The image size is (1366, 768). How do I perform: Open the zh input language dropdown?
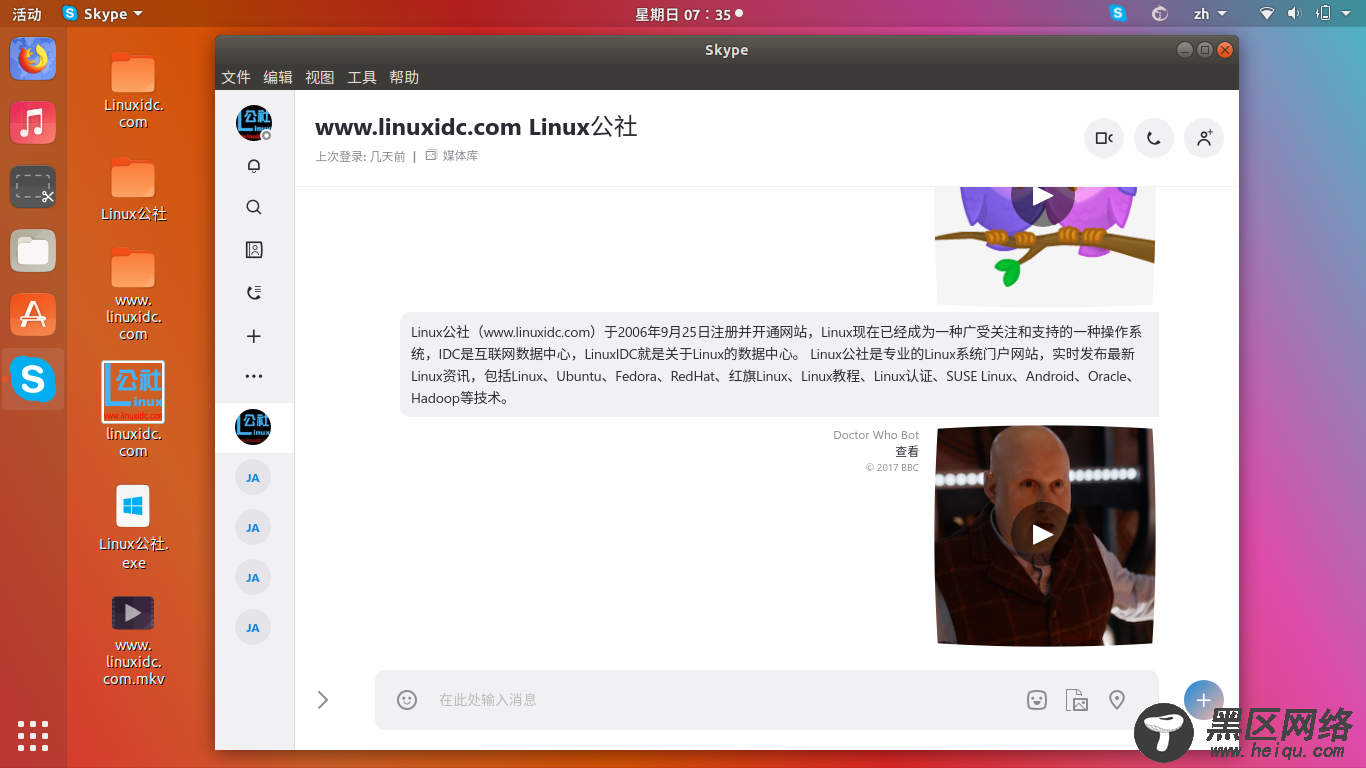(1211, 14)
